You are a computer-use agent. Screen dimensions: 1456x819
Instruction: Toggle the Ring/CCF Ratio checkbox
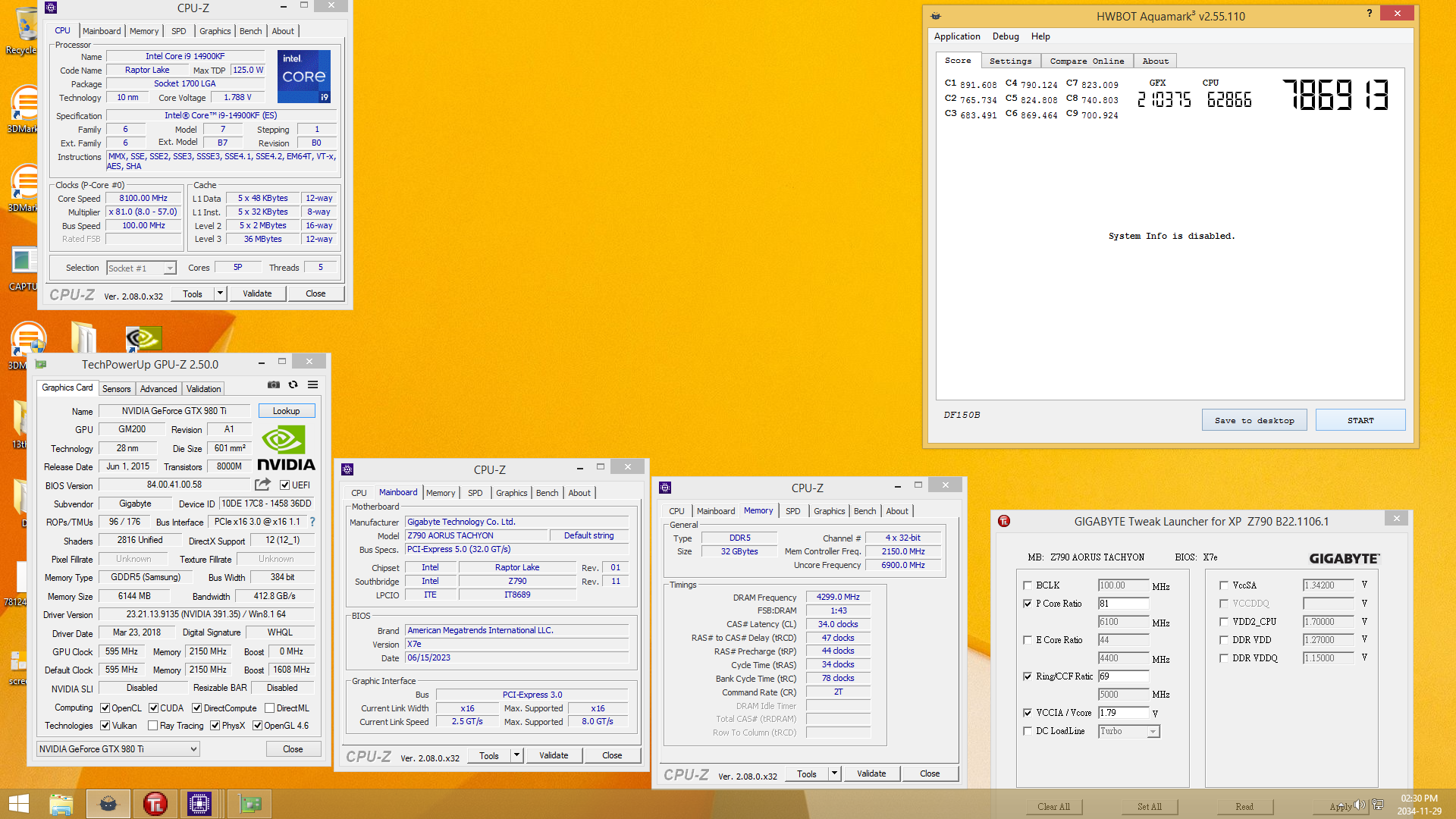(1028, 676)
